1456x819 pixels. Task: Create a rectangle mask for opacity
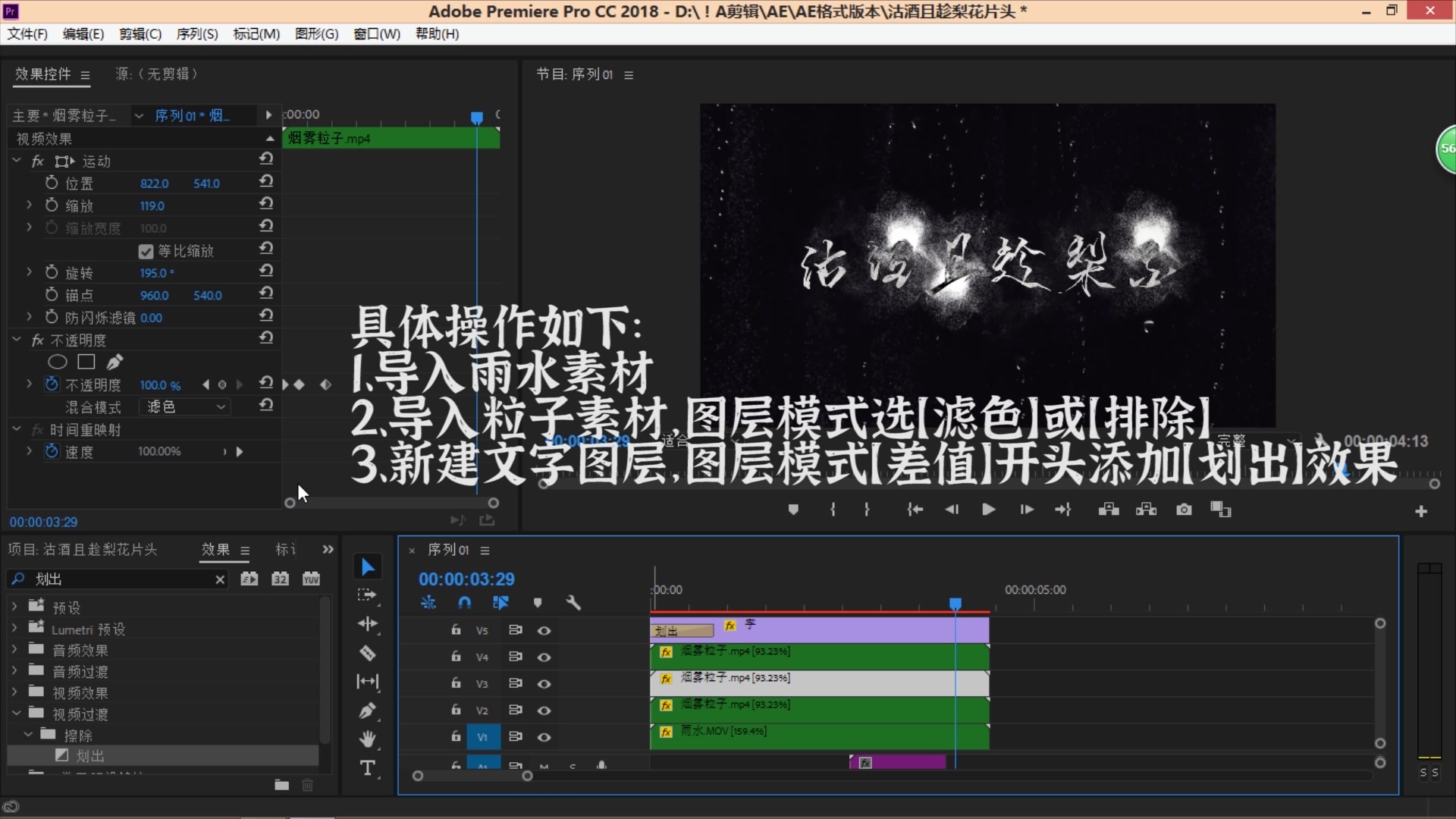(86, 362)
